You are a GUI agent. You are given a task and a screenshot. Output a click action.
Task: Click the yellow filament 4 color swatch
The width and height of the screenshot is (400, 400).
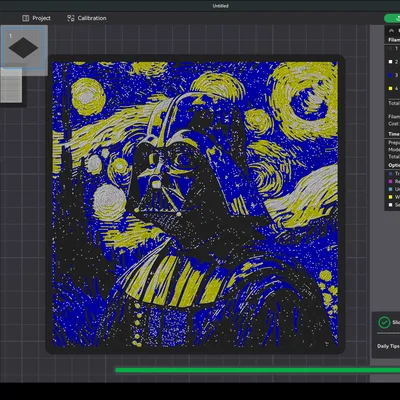390,89
